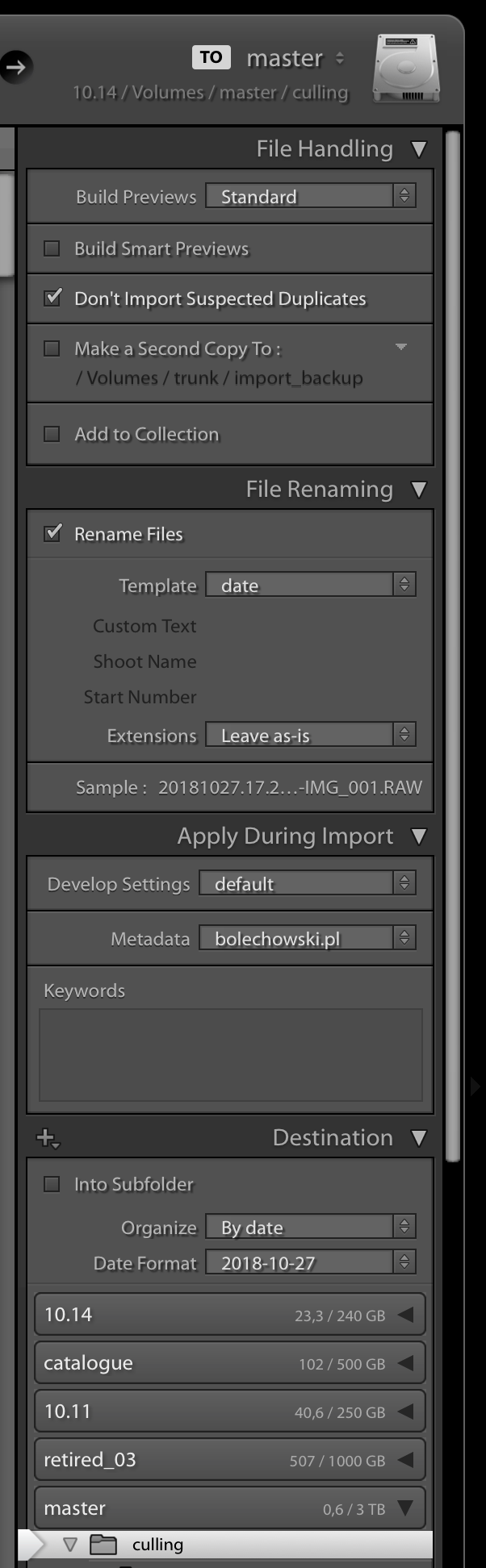
Task: Enable Build Smart Previews checkbox
Action: pyautogui.click(x=52, y=248)
